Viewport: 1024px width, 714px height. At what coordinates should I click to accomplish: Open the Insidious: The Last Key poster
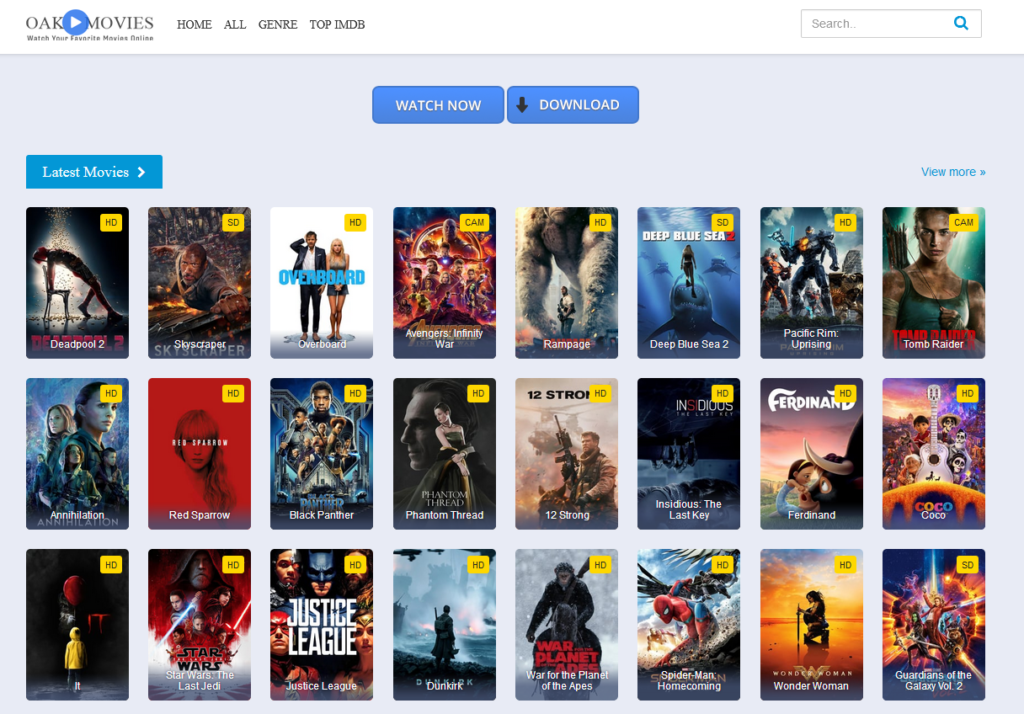point(688,454)
